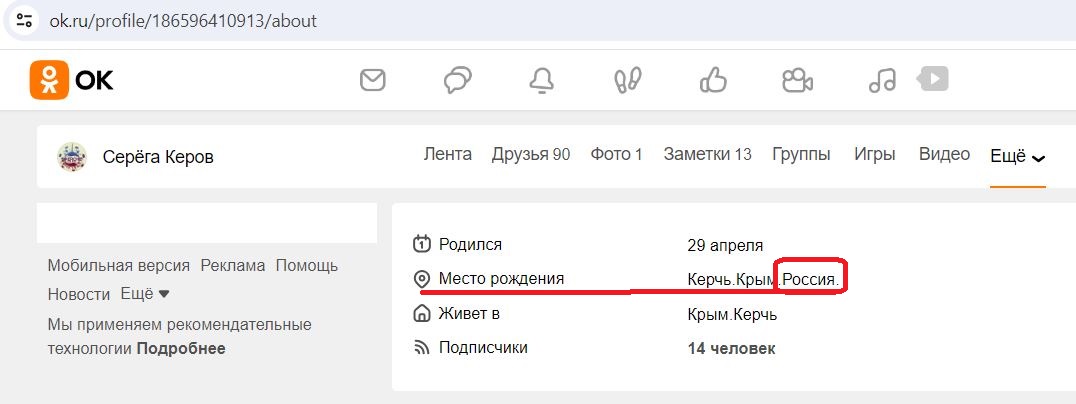Open the notifications bell icon
The width and height of the screenshot is (1076, 404).
point(541,80)
